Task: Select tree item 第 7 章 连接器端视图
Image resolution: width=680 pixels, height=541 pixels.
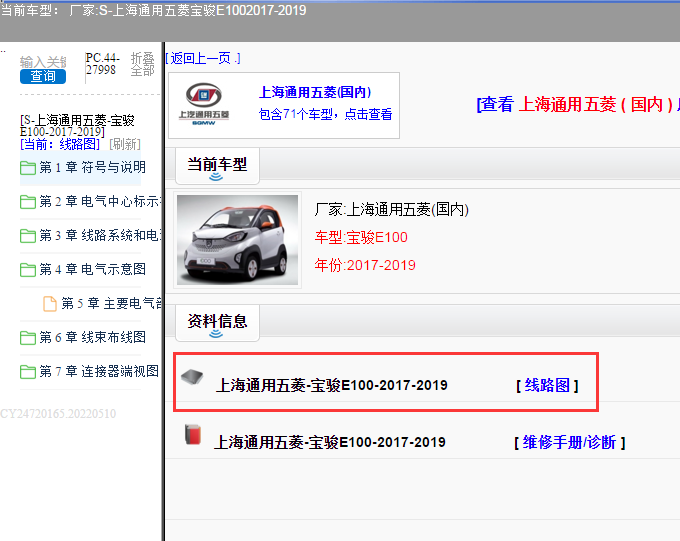Action: click(99, 371)
